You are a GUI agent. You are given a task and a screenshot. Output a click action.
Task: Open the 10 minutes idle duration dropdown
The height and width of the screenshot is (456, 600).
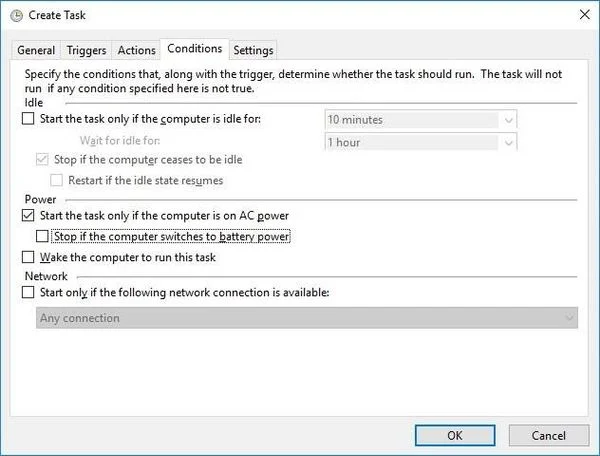pos(420,120)
